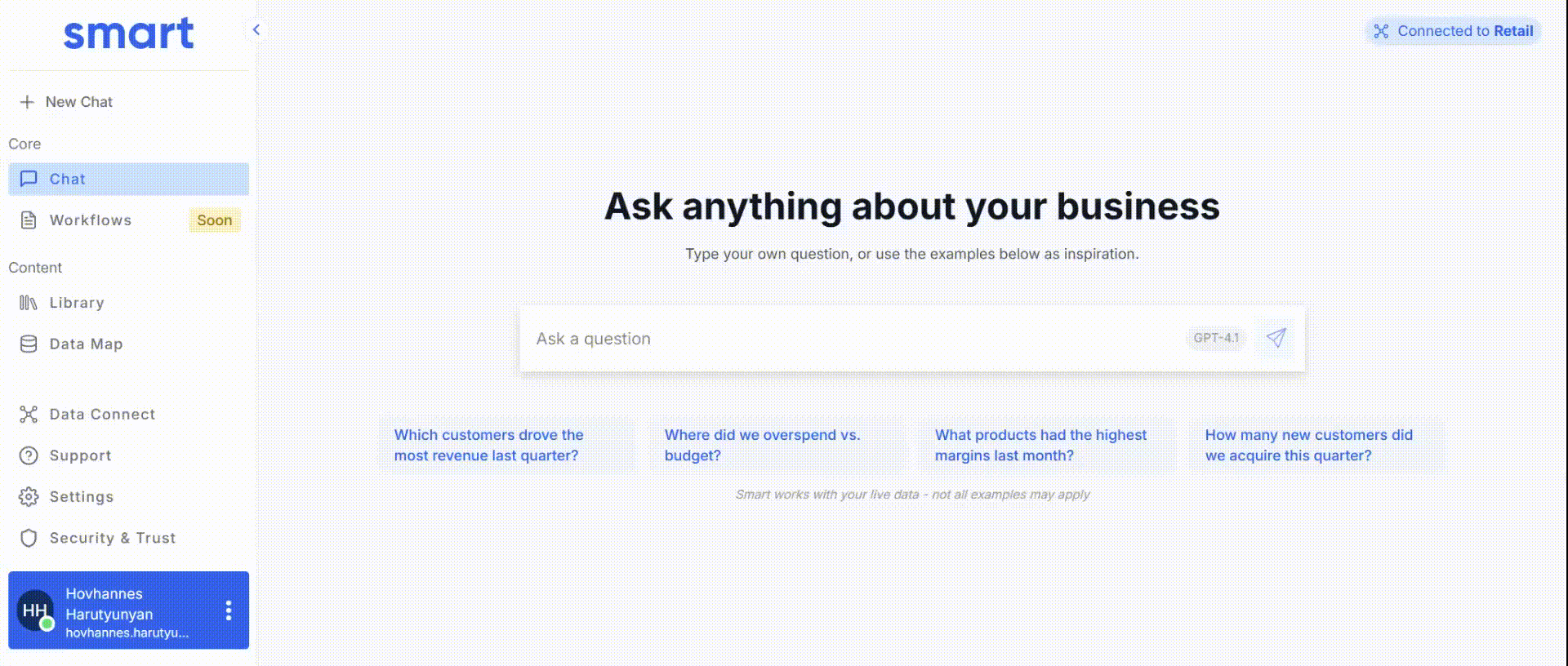Click the Support question mark icon
Image resolution: width=1568 pixels, height=666 pixels.
29,455
